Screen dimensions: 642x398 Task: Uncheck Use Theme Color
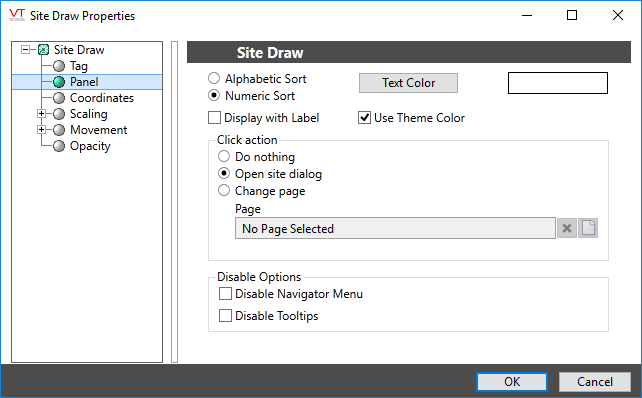tap(364, 118)
